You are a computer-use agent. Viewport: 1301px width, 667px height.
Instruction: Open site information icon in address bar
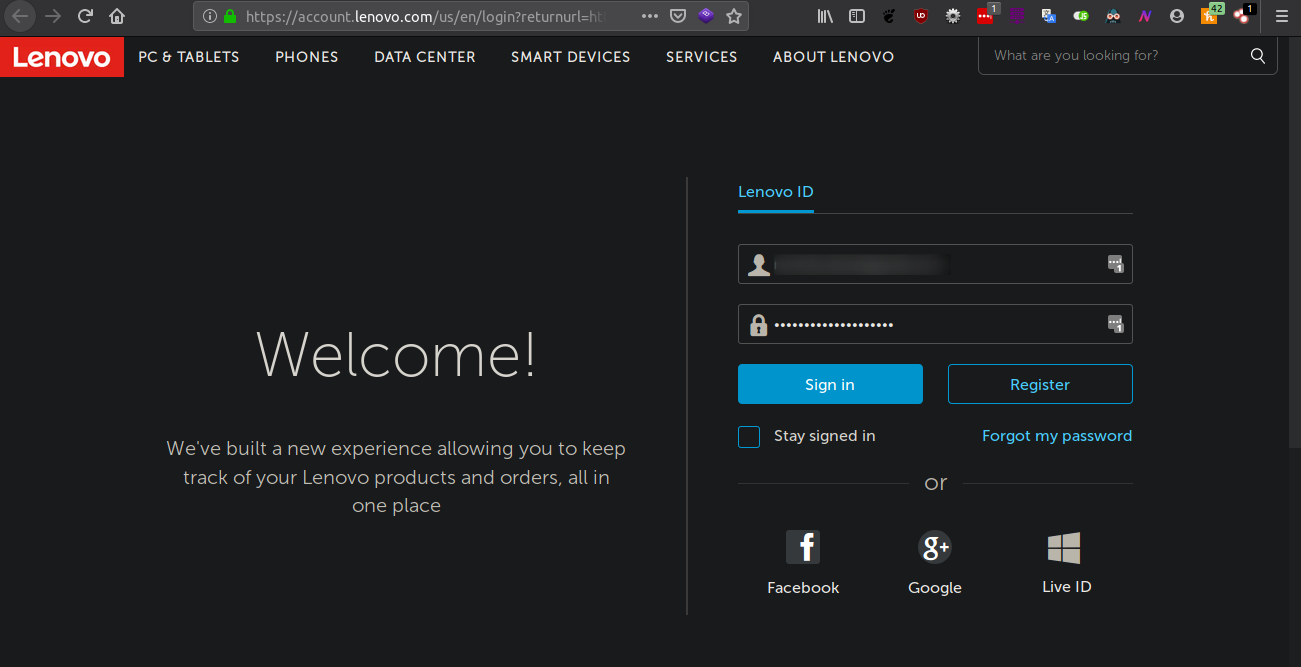coord(209,16)
